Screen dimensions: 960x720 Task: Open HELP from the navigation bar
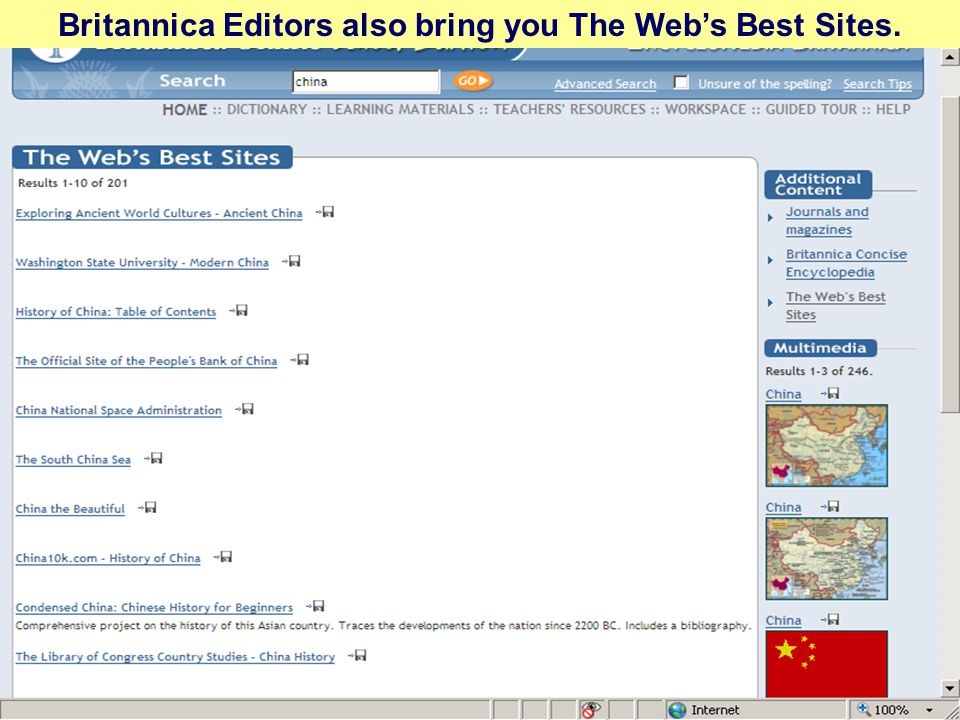tap(893, 110)
